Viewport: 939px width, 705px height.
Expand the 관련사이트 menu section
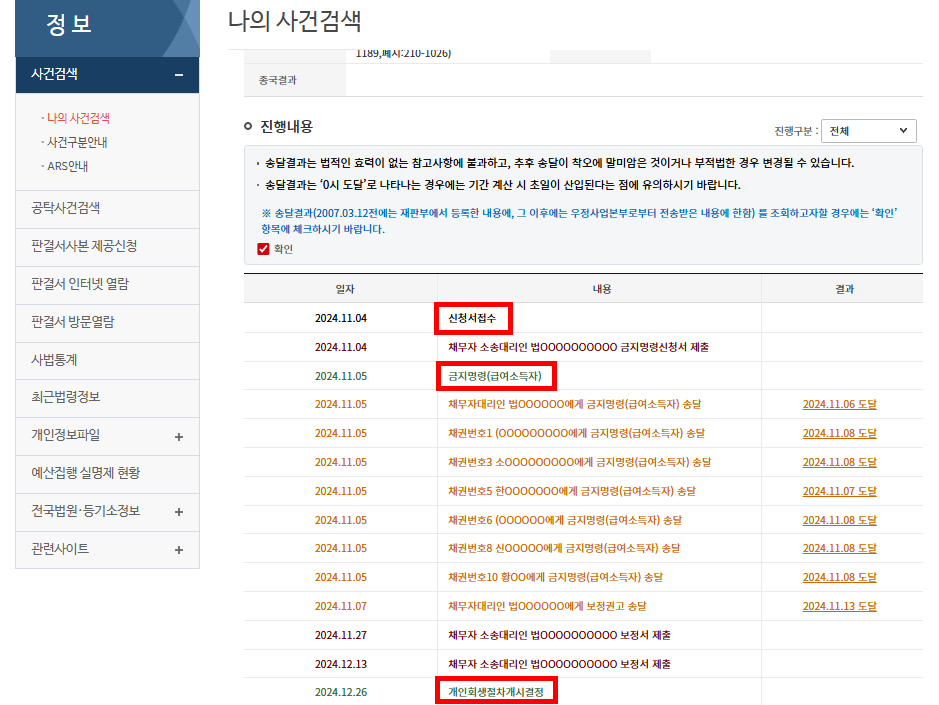60,549
